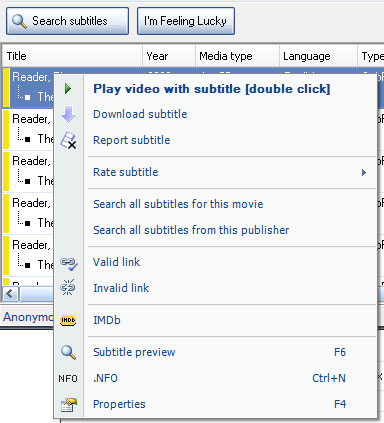Click the Anonymous user link
The image size is (384, 423).
[28, 317]
